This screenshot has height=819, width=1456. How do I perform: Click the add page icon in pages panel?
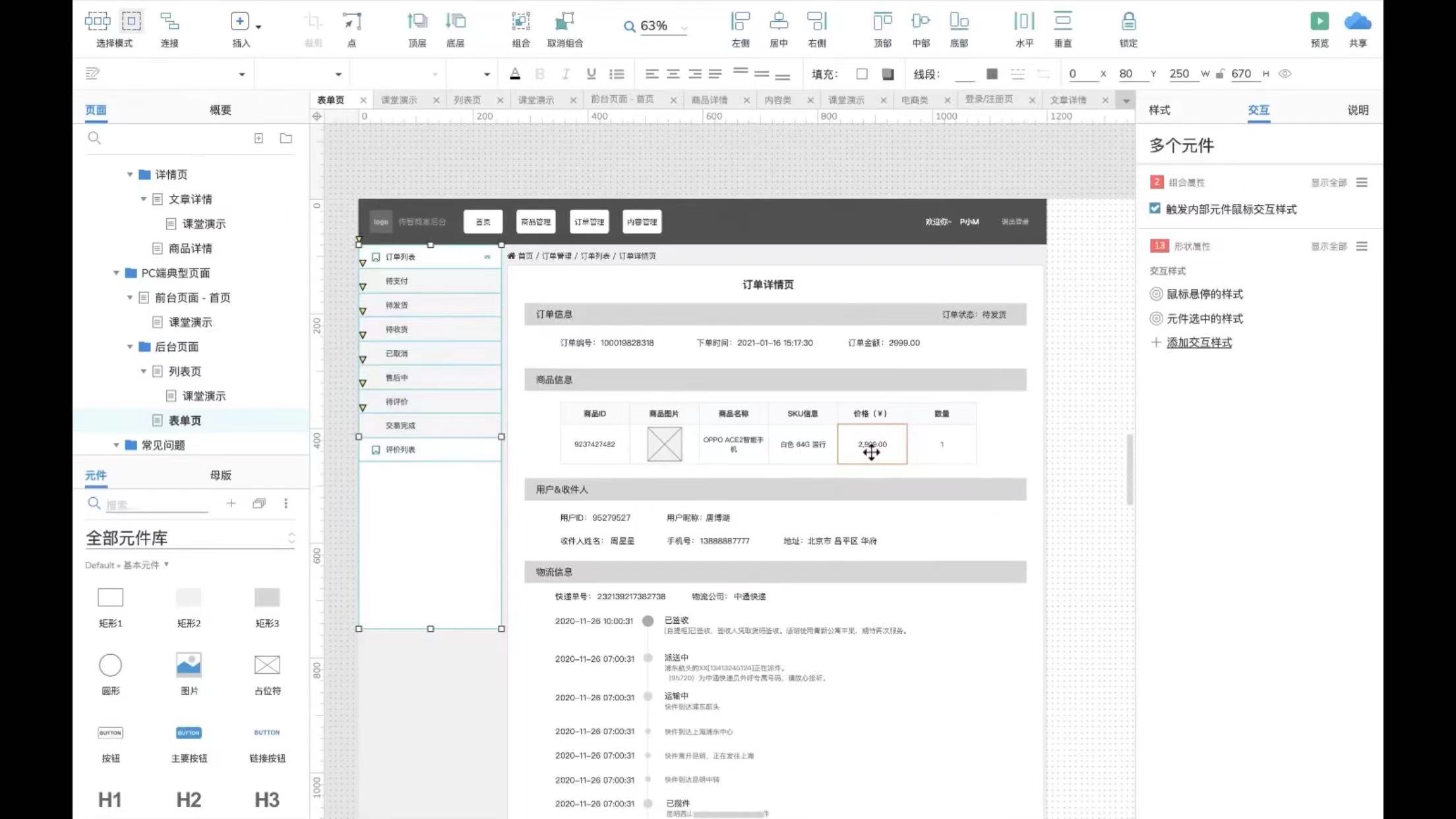click(258, 138)
